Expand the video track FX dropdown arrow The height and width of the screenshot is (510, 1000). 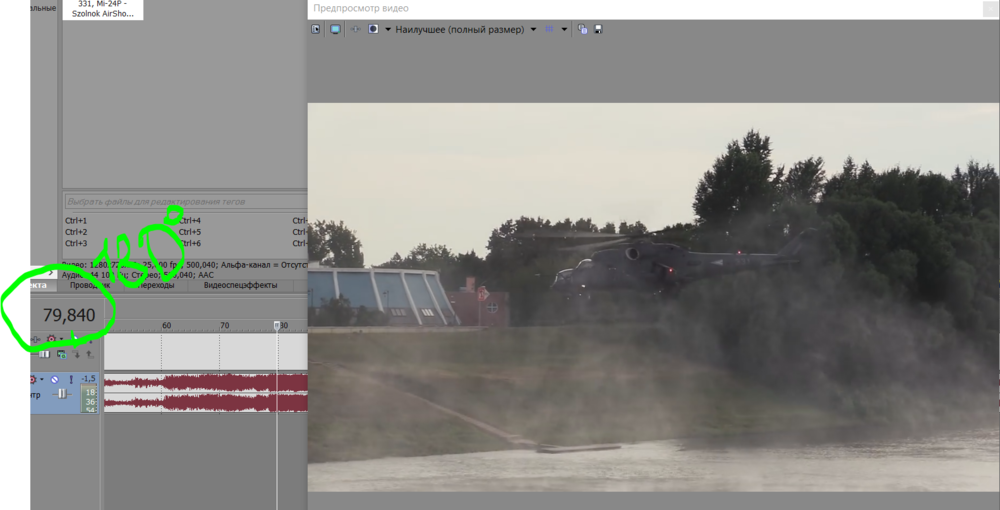[61, 339]
